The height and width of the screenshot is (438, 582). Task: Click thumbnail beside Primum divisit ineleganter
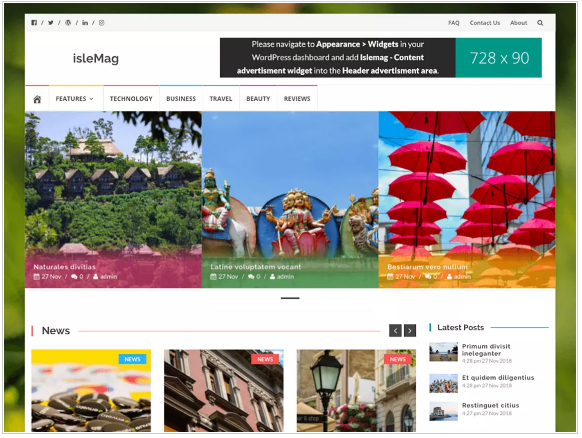coord(444,352)
